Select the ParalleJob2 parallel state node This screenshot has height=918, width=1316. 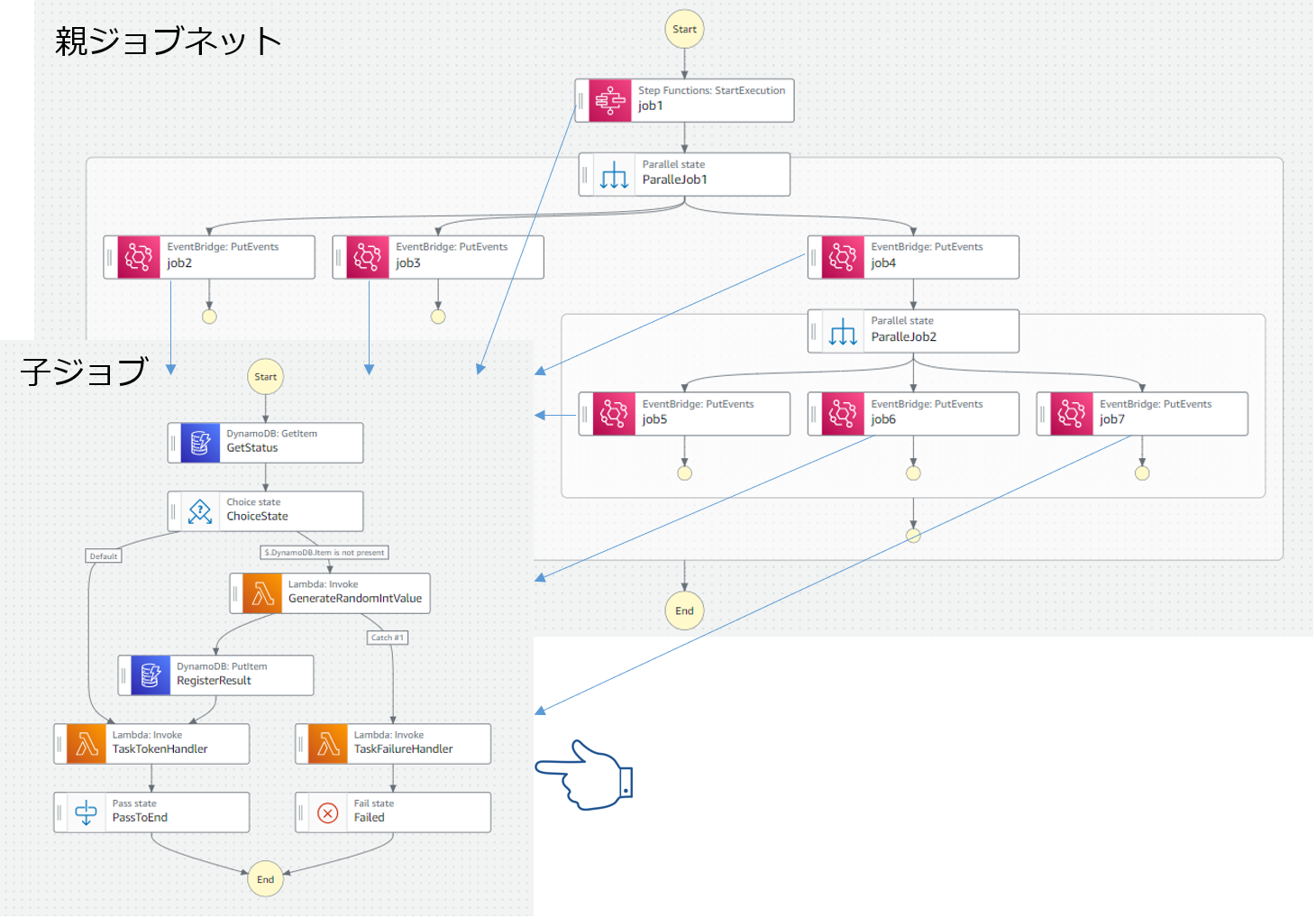click(913, 331)
